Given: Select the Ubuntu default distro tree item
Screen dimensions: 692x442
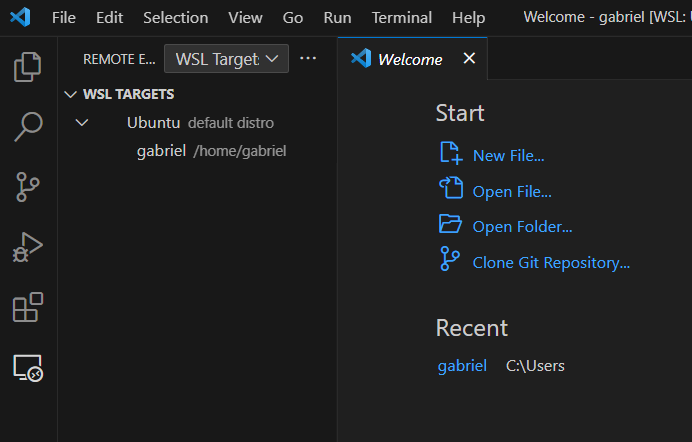Looking at the screenshot, I should click(x=197, y=123).
